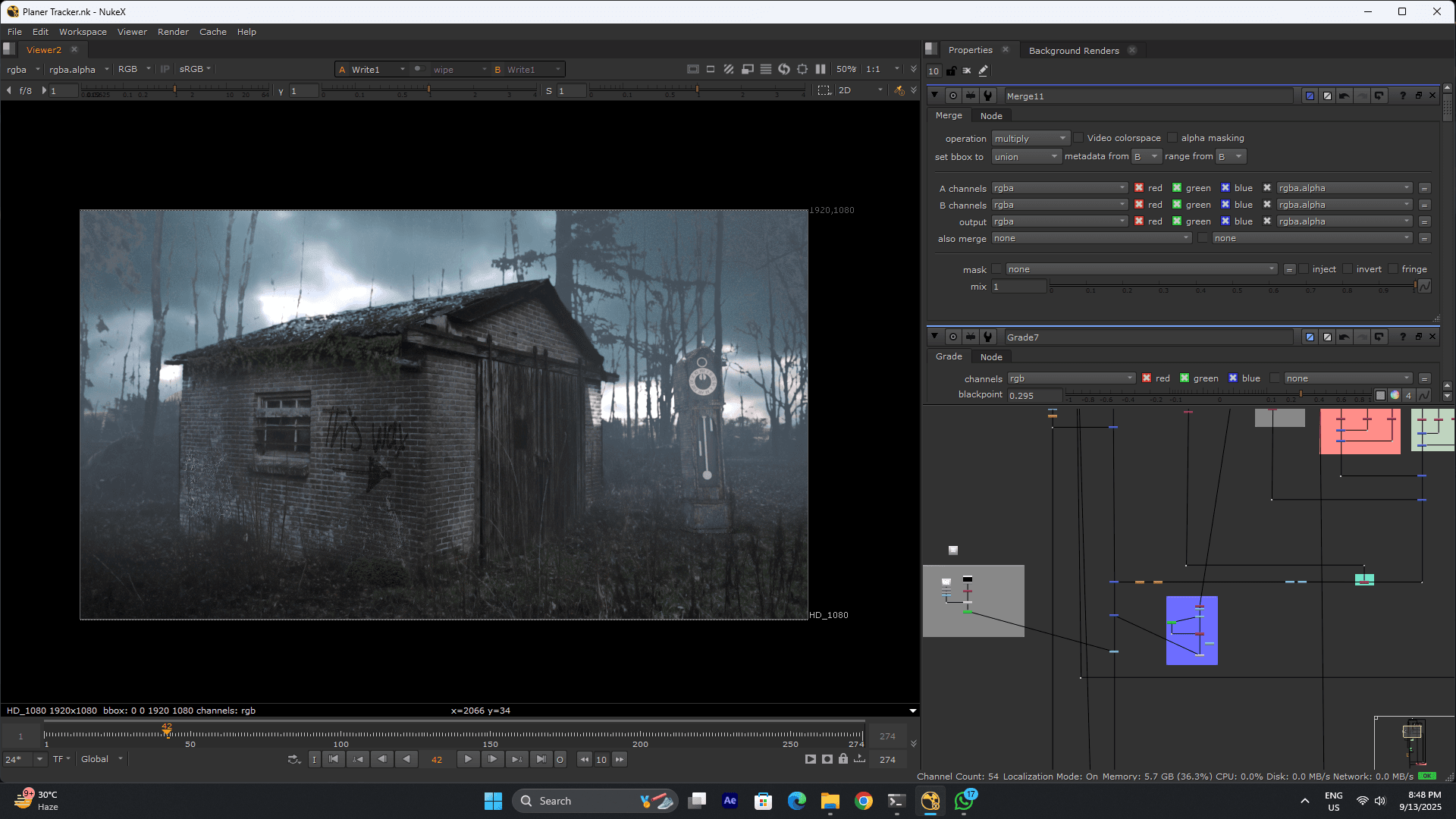This screenshot has height=819, width=1456.
Task: Open the set bbox to union dropdown
Action: click(1026, 157)
